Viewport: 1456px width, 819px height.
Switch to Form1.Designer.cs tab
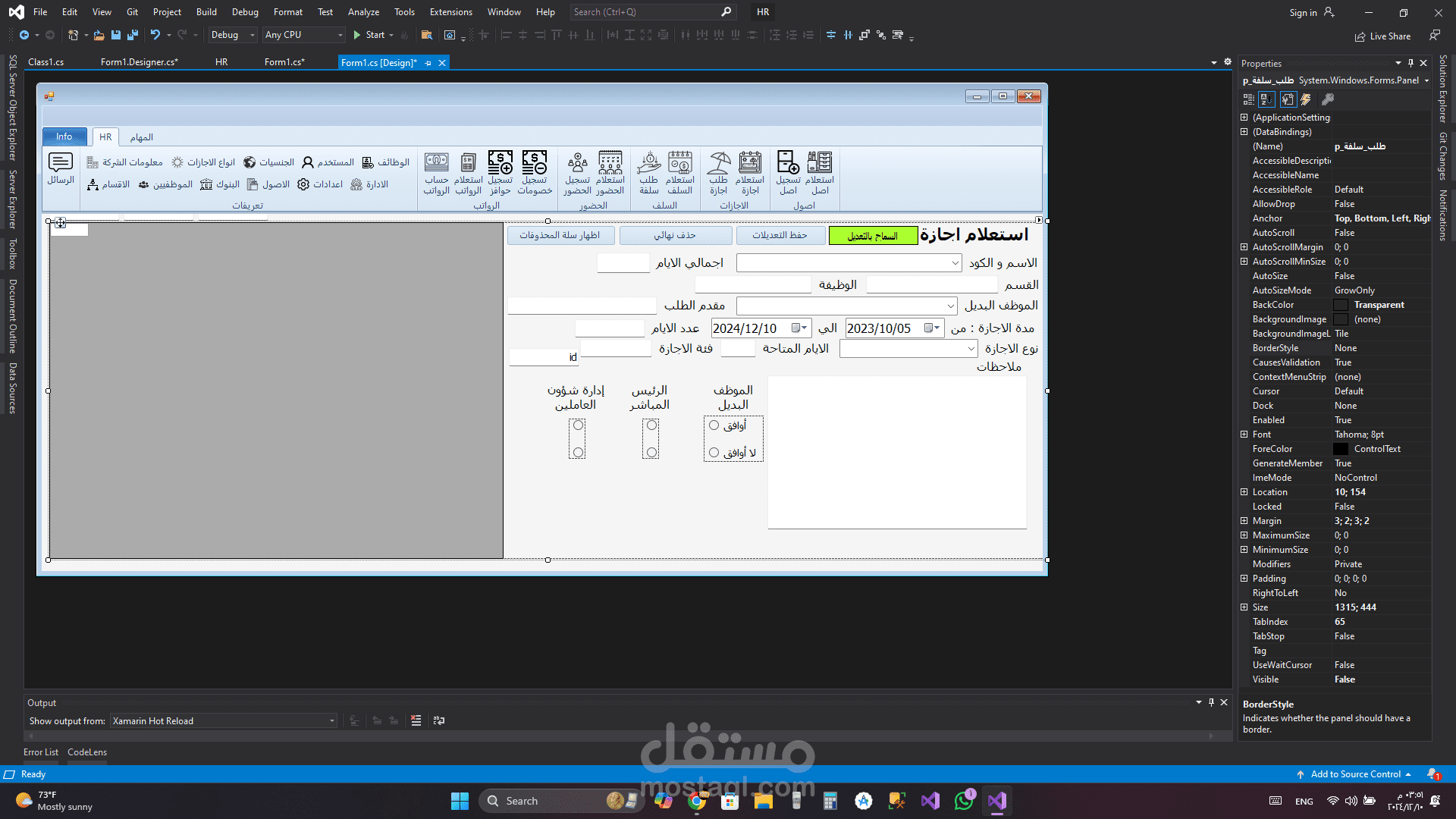click(139, 62)
